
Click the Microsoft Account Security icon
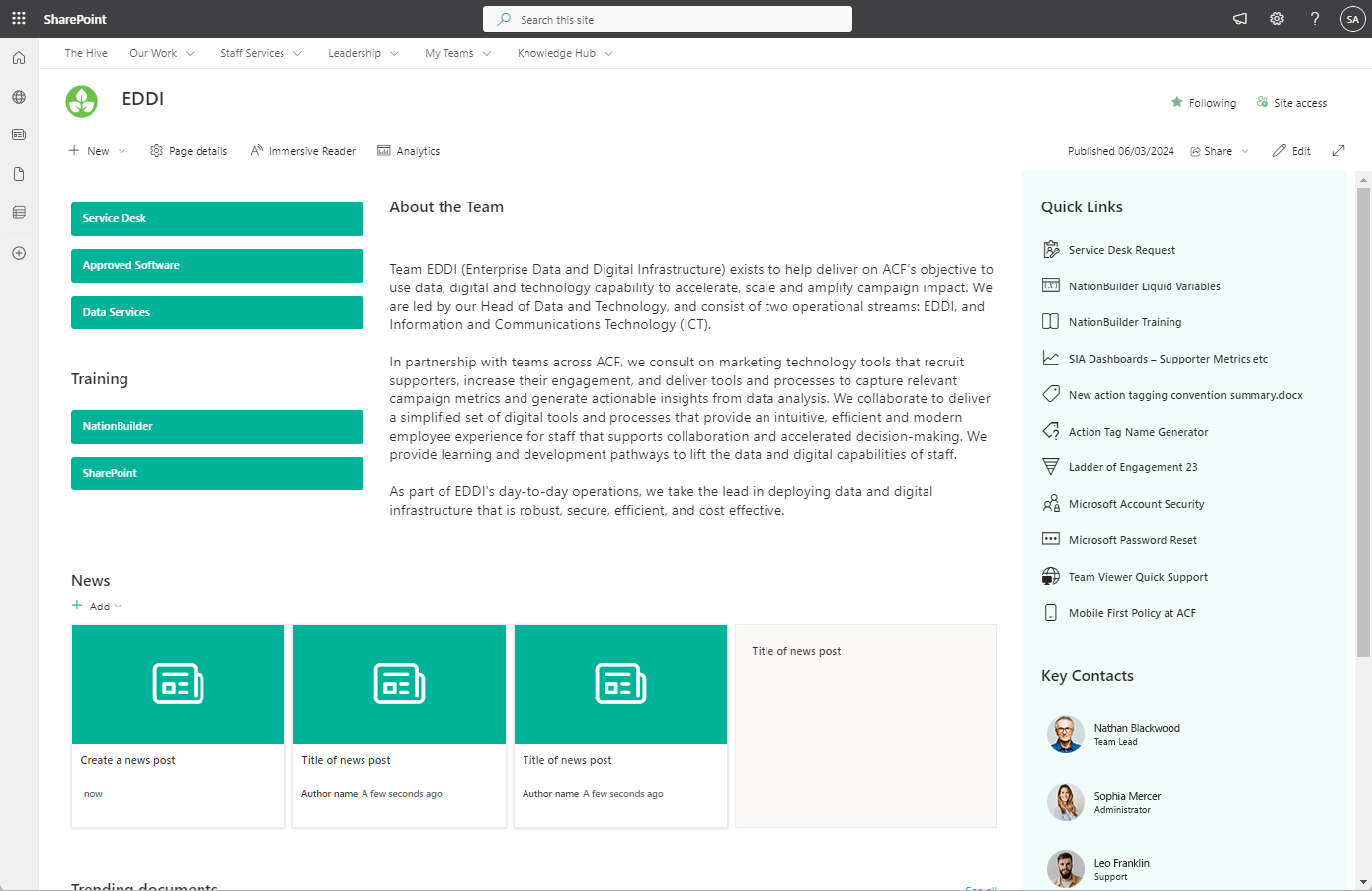click(x=1051, y=504)
